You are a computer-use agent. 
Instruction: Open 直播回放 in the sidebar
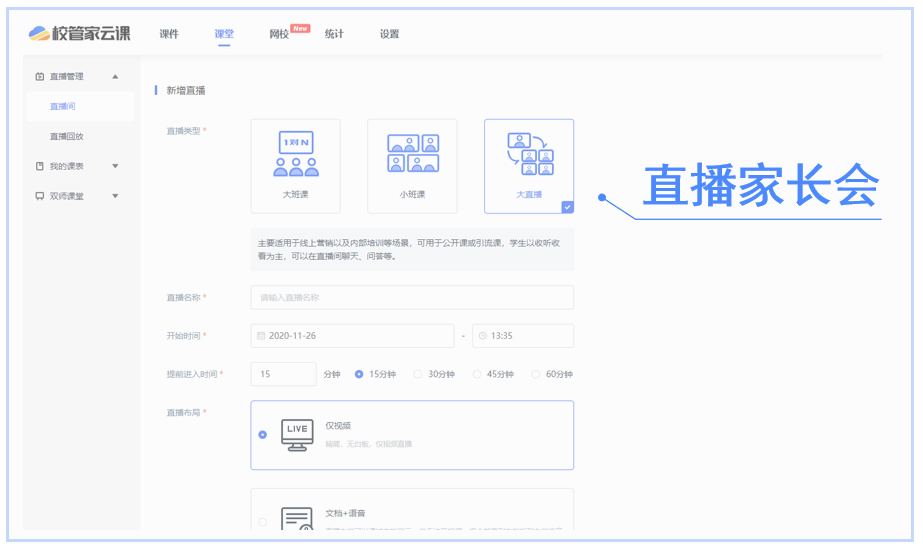point(66,136)
